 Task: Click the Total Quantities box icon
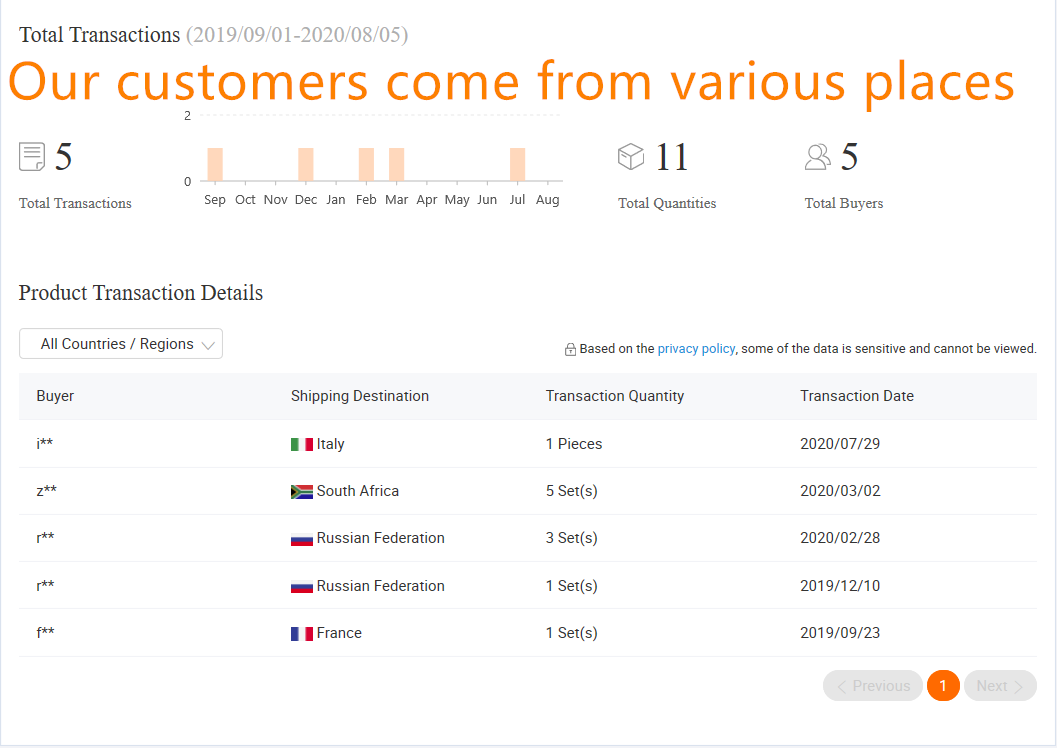point(631,157)
